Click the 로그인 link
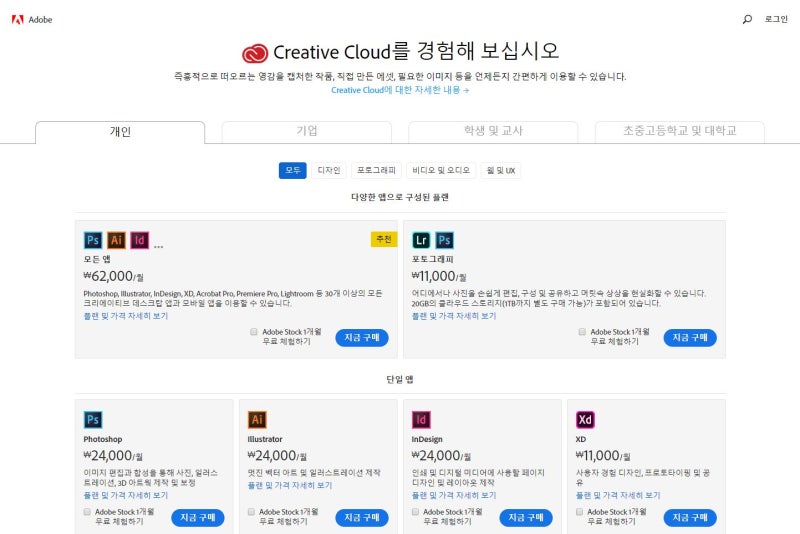This screenshot has width=800, height=534. click(776, 19)
